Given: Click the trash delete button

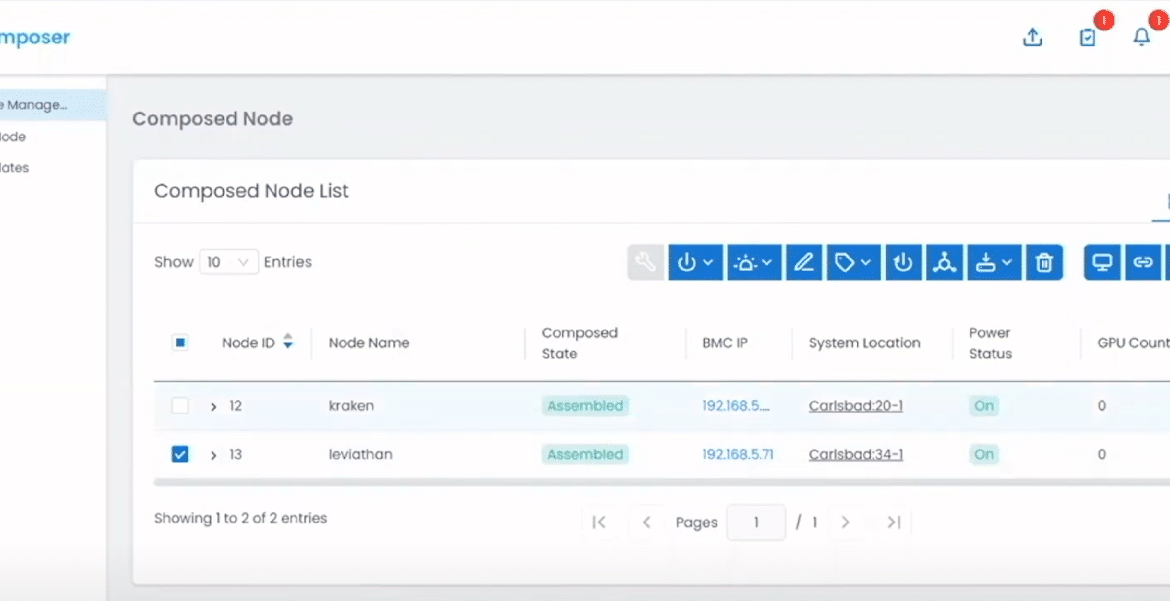Looking at the screenshot, I should (x=1045, y=263).
